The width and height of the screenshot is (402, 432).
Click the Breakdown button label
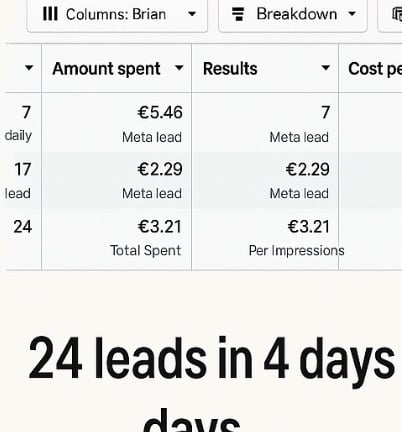(297, 14)
